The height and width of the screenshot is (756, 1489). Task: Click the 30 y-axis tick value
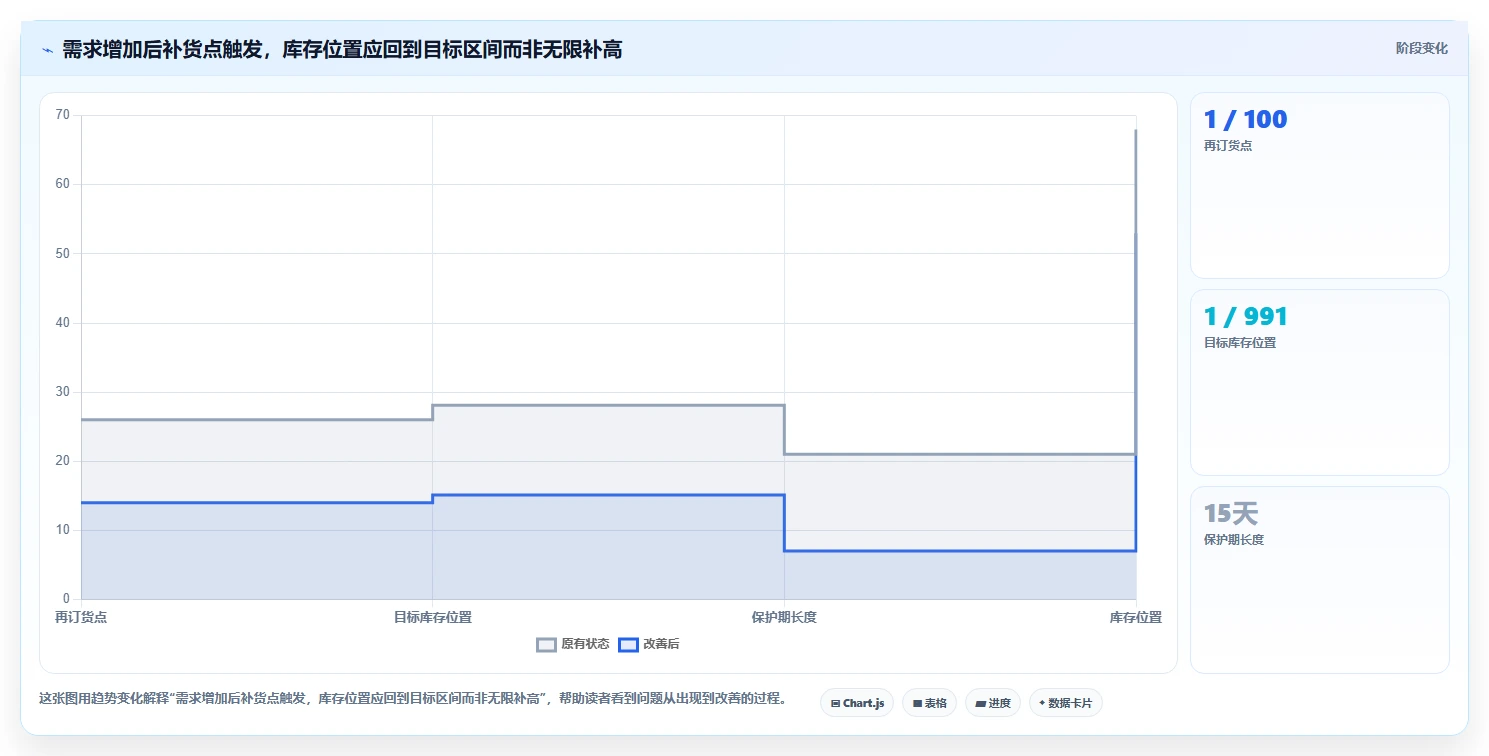63,392
